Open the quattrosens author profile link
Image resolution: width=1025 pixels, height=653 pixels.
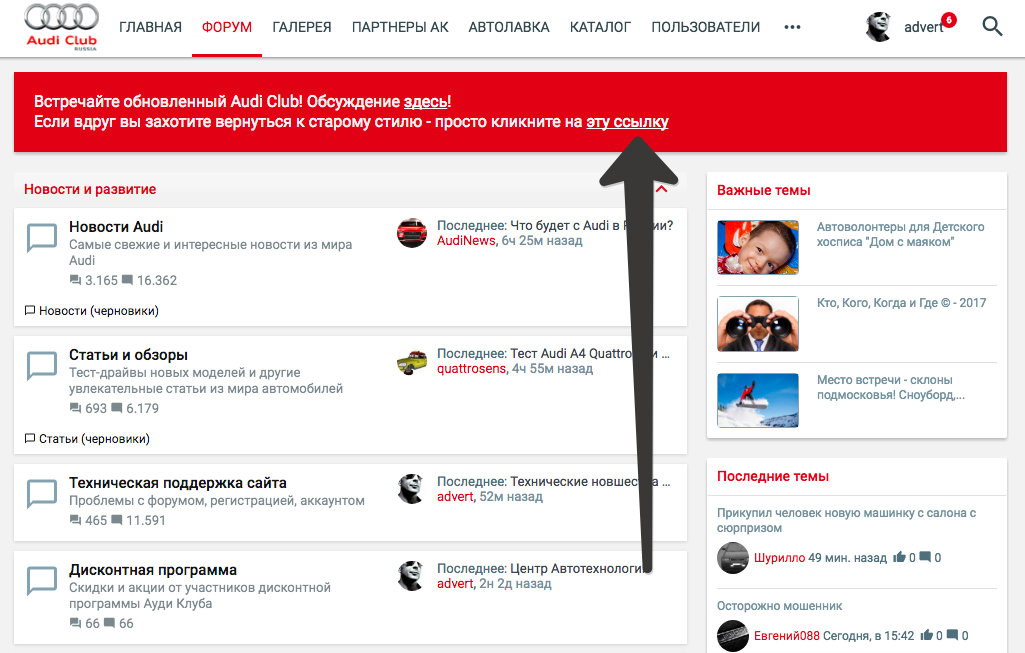471,369
